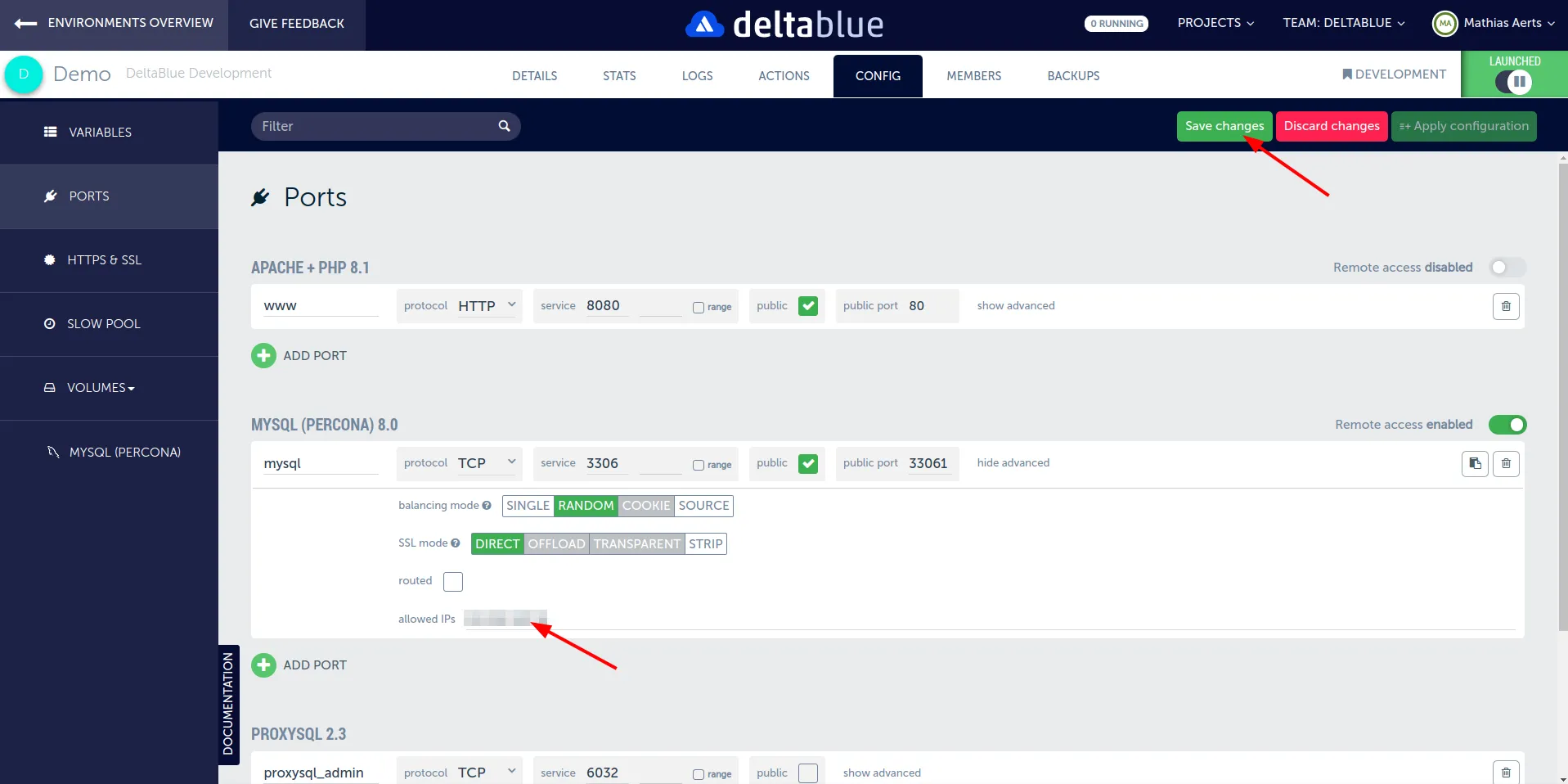Select the Variables sidebar icon

[x=51, y=132]
